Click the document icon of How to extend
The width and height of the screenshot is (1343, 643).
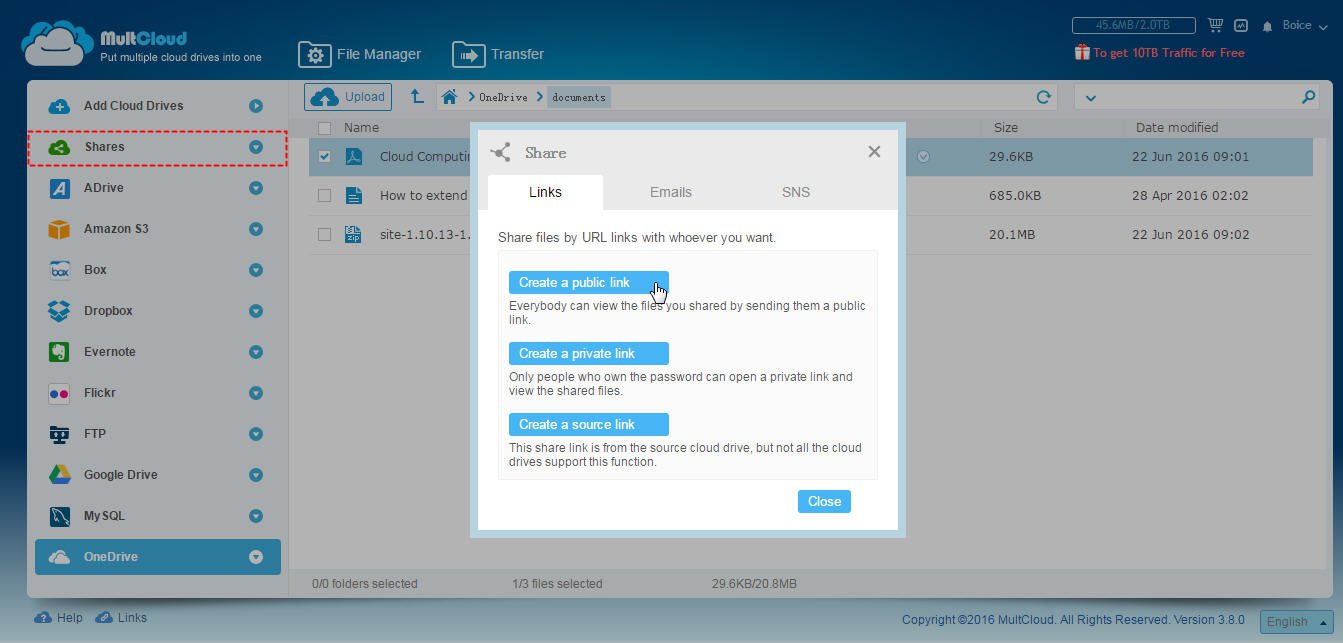[353, 195]
